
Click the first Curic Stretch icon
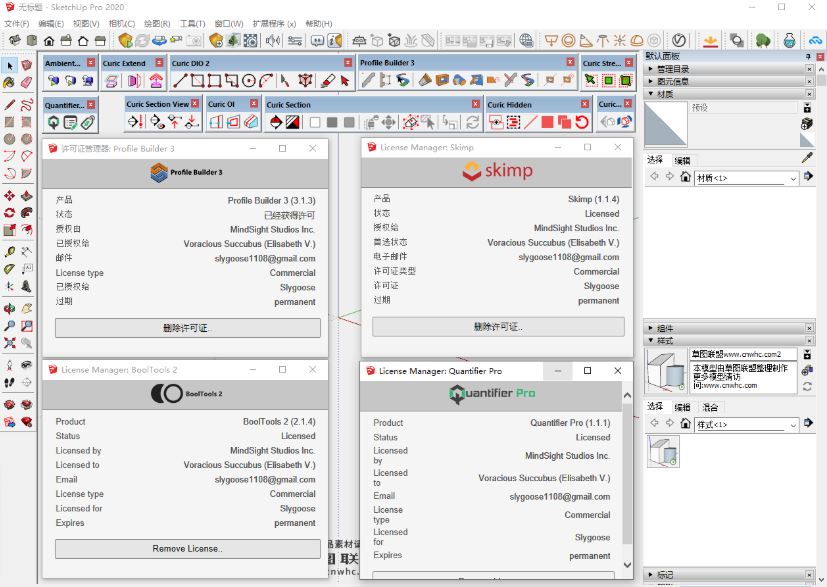(x=591, y=80)
